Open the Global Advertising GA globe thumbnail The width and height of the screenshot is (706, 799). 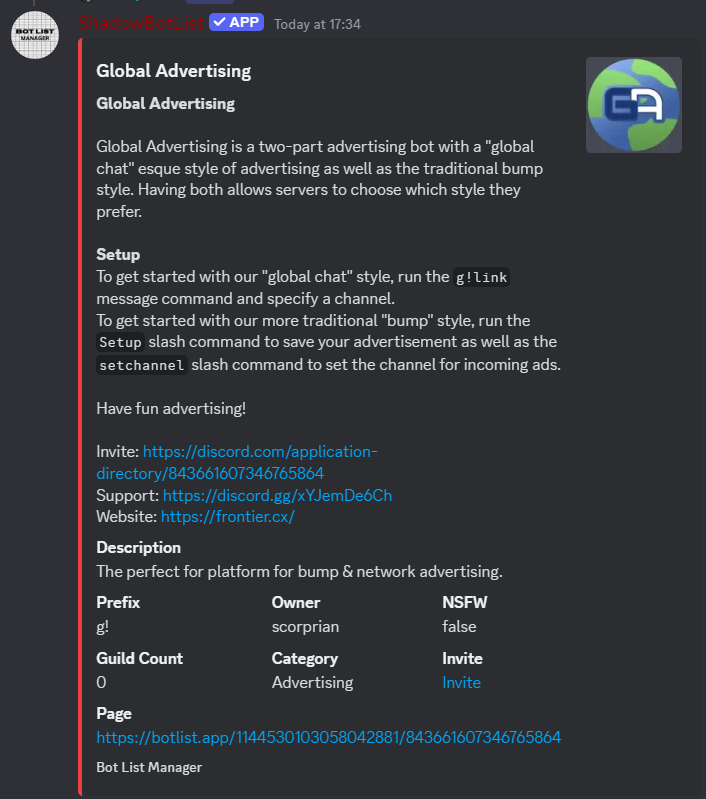[634, 105]
